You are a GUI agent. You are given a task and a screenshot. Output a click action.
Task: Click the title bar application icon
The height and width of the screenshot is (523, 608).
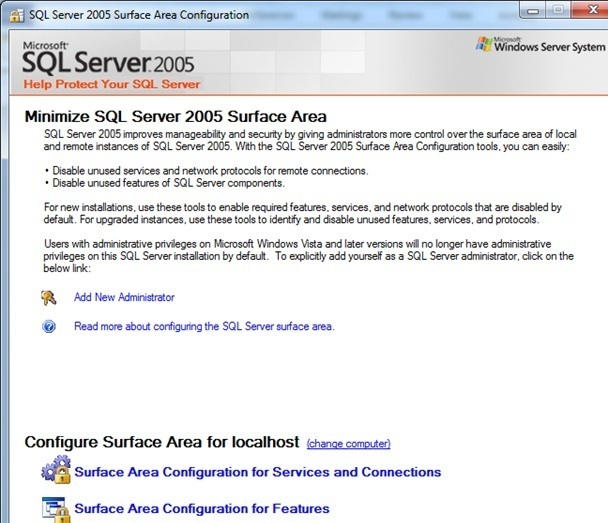click(x=16, y=16)
